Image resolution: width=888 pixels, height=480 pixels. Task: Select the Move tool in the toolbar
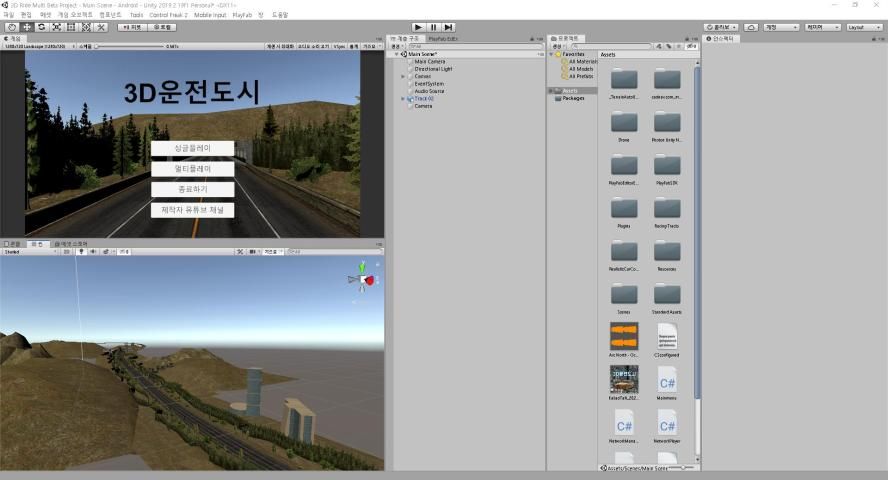(x=25, y=27)
